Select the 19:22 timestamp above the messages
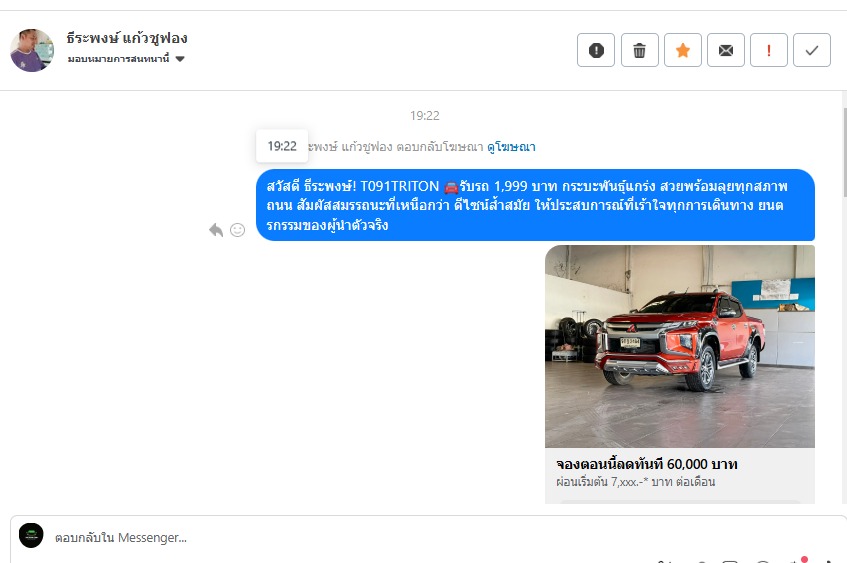 tap(425, 116)
